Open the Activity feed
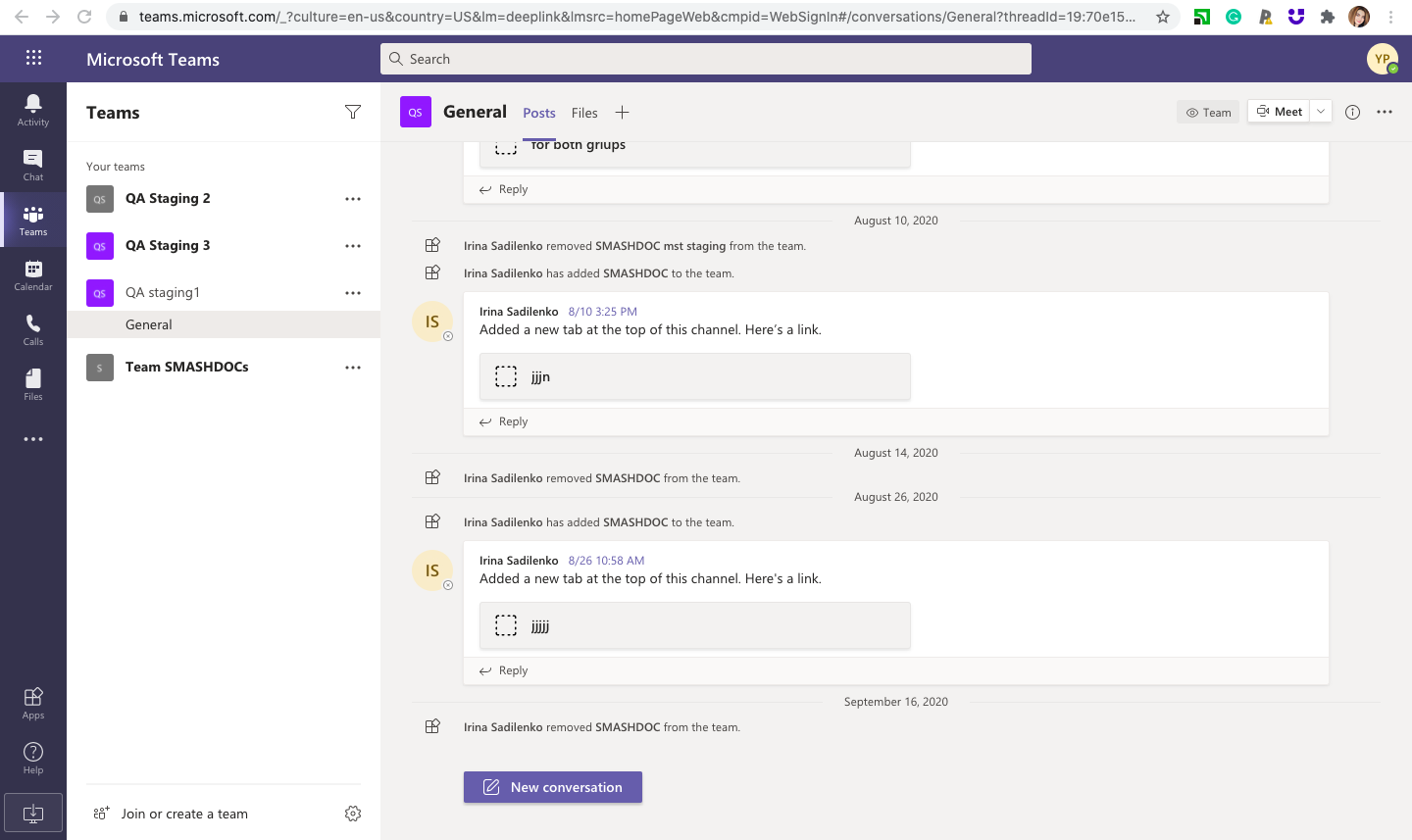Screen dimensions: 1412x840 coord(33,110)
